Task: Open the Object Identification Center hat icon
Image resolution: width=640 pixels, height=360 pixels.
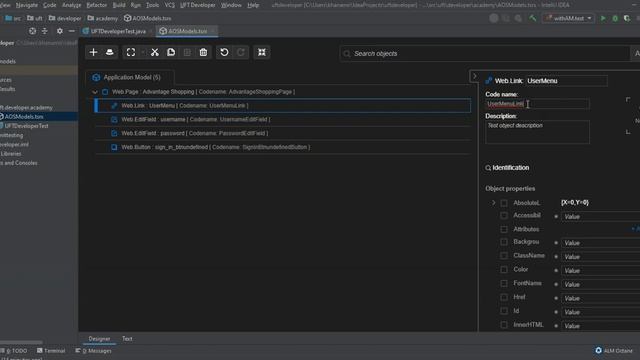Action: point(109,52)
